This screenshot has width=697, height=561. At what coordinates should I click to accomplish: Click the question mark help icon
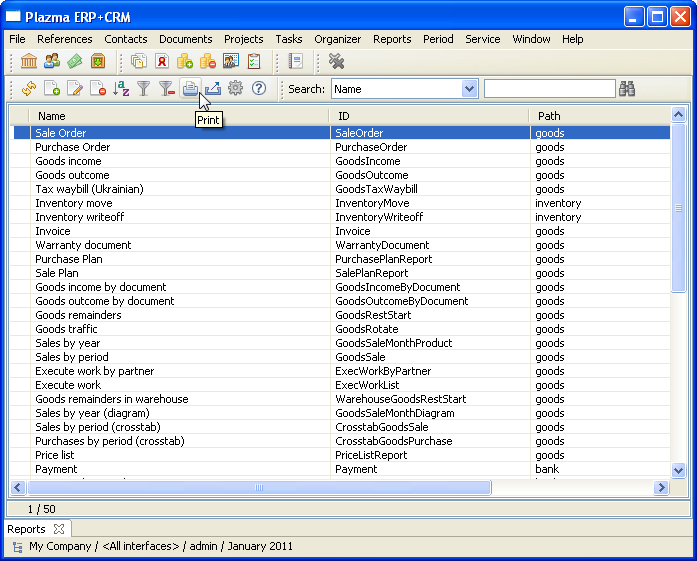pyautogui.click(x=259, y=89)
